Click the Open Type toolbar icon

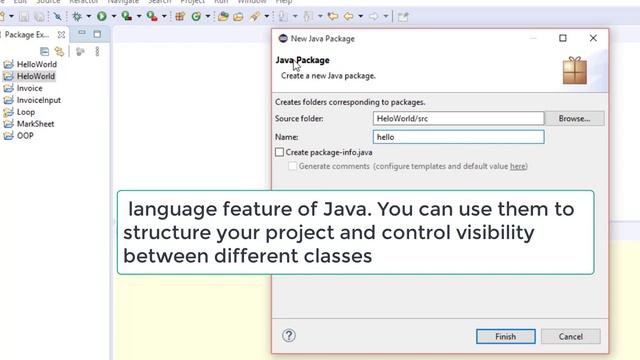point(223,16)
